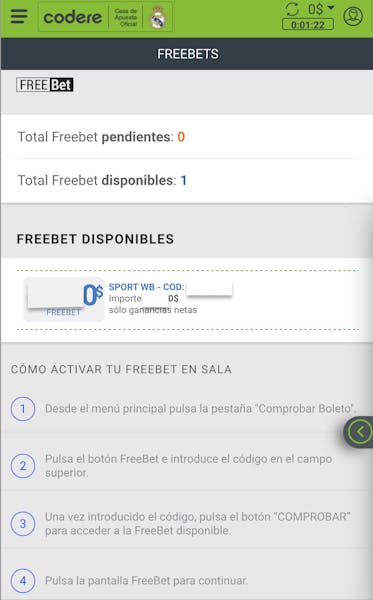Open the user profile icon

coord(353,16)
